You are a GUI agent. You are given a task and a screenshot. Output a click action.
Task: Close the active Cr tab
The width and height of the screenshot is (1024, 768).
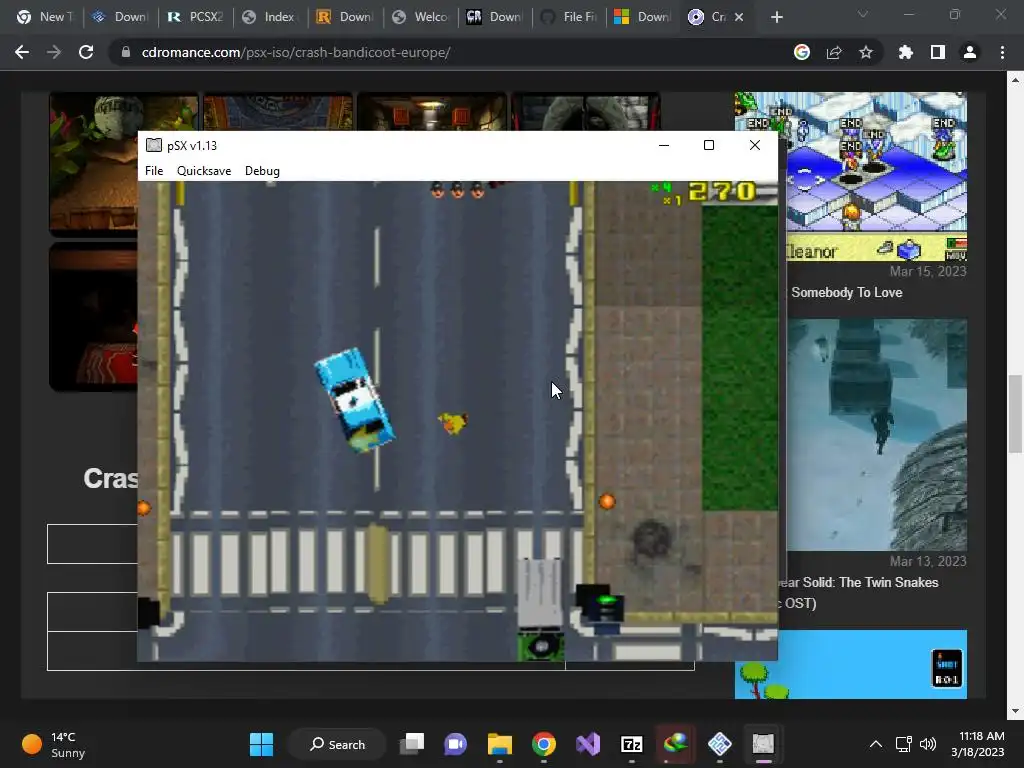pos(739,17)
